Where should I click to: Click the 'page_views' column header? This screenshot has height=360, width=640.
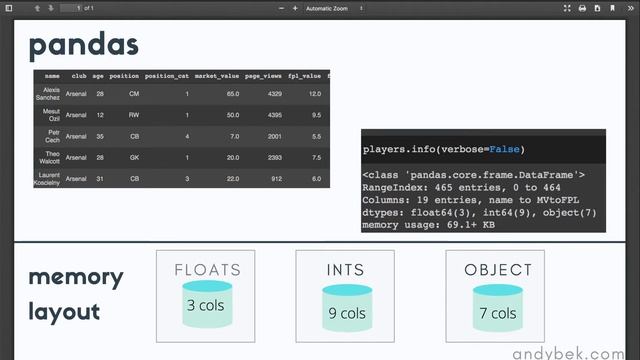(263, 76)
